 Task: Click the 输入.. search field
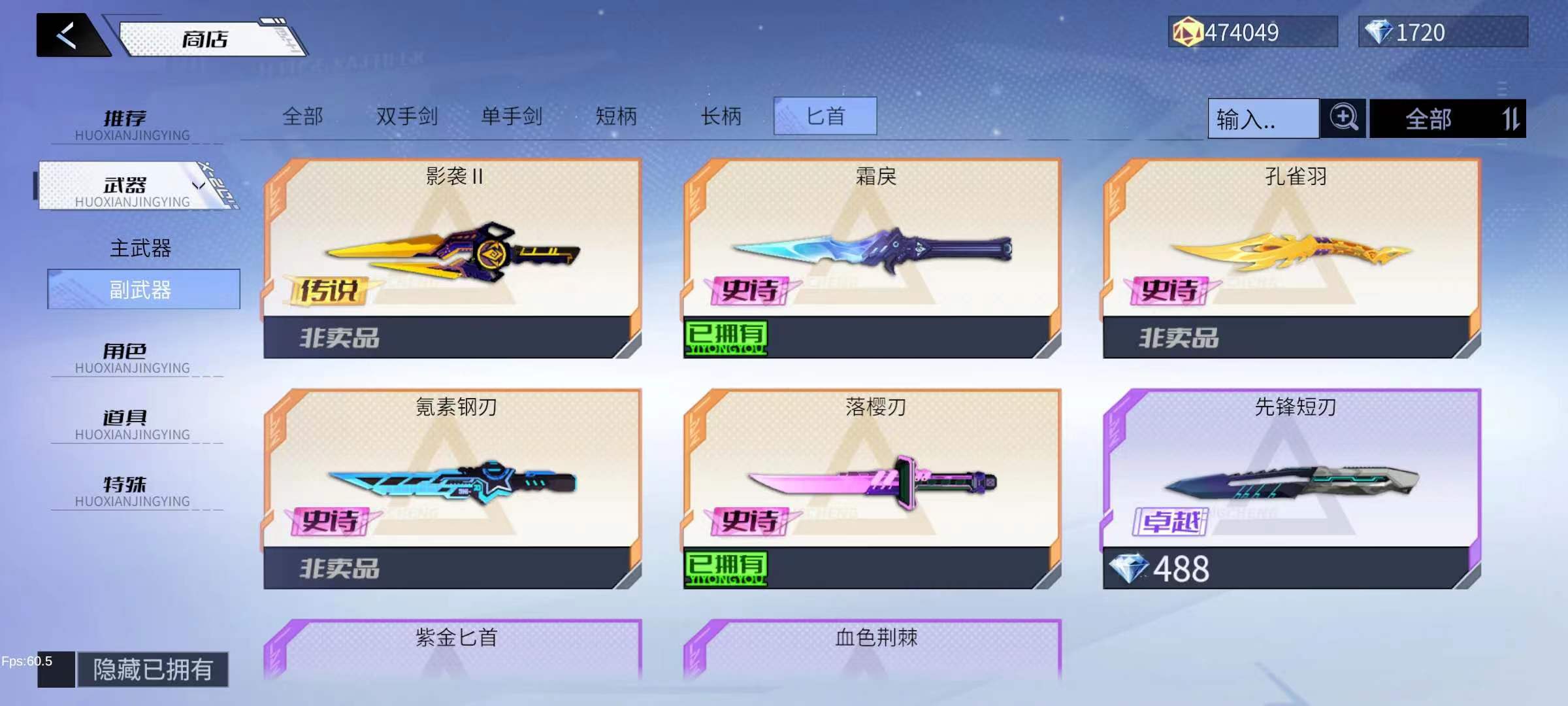pyautogui.click(x=1263, y=119)
